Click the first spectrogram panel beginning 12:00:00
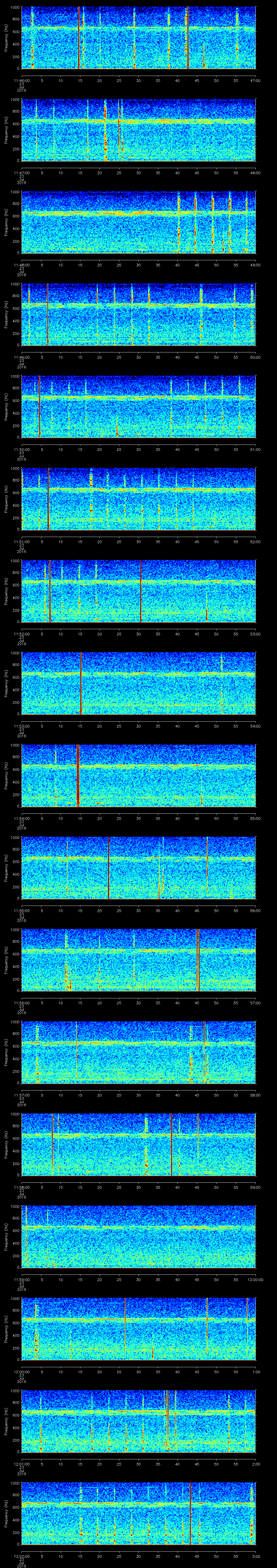The image size is (277, 1568). point(138,1329)
